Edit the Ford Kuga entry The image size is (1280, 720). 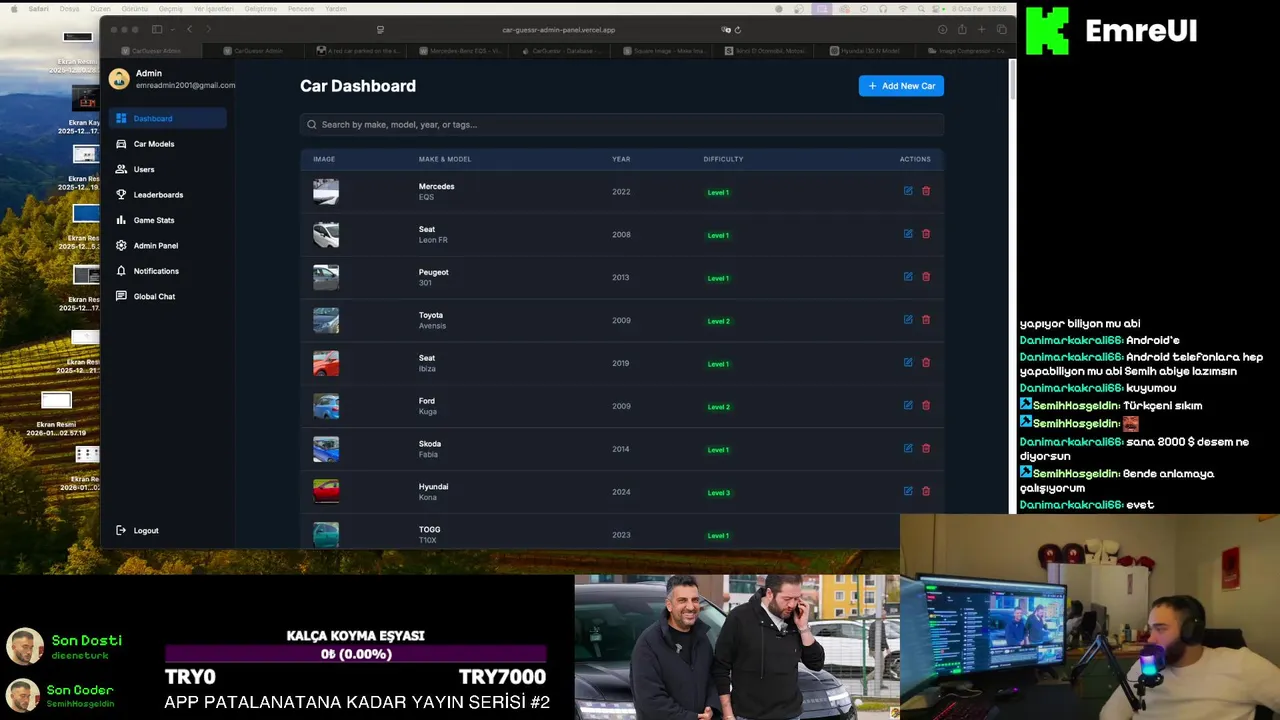908,406
